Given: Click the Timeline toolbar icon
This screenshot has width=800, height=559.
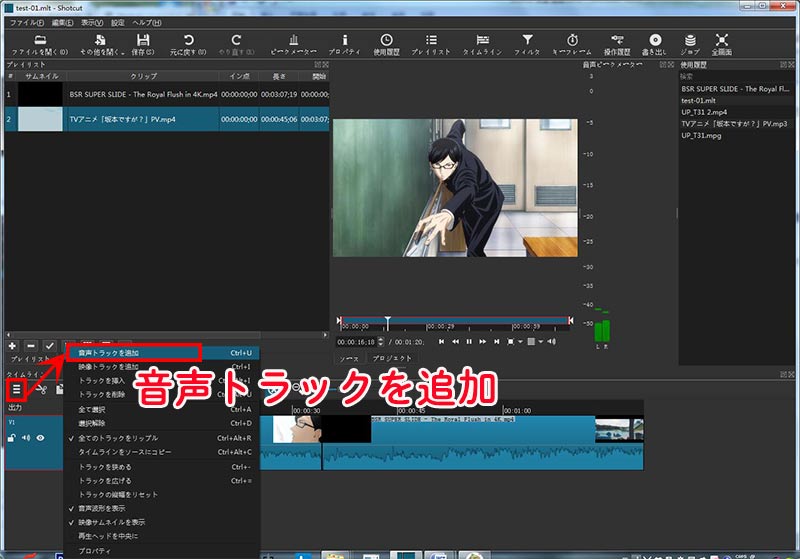Looking at the screenshot, I should coord(482,44).
